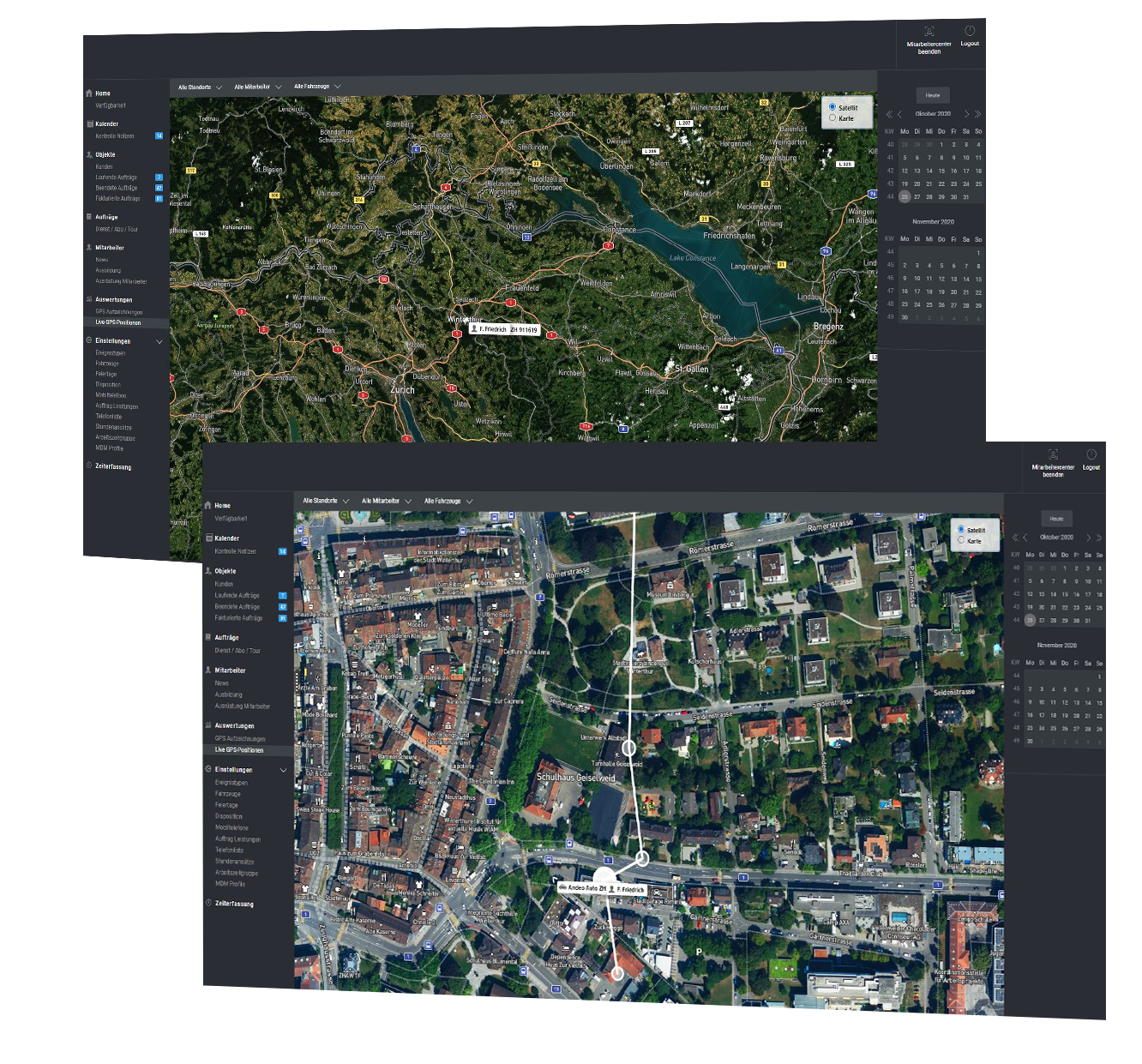
Task: Click Zeiterfassung clock icon in street map window
Action: click(207, 903)
